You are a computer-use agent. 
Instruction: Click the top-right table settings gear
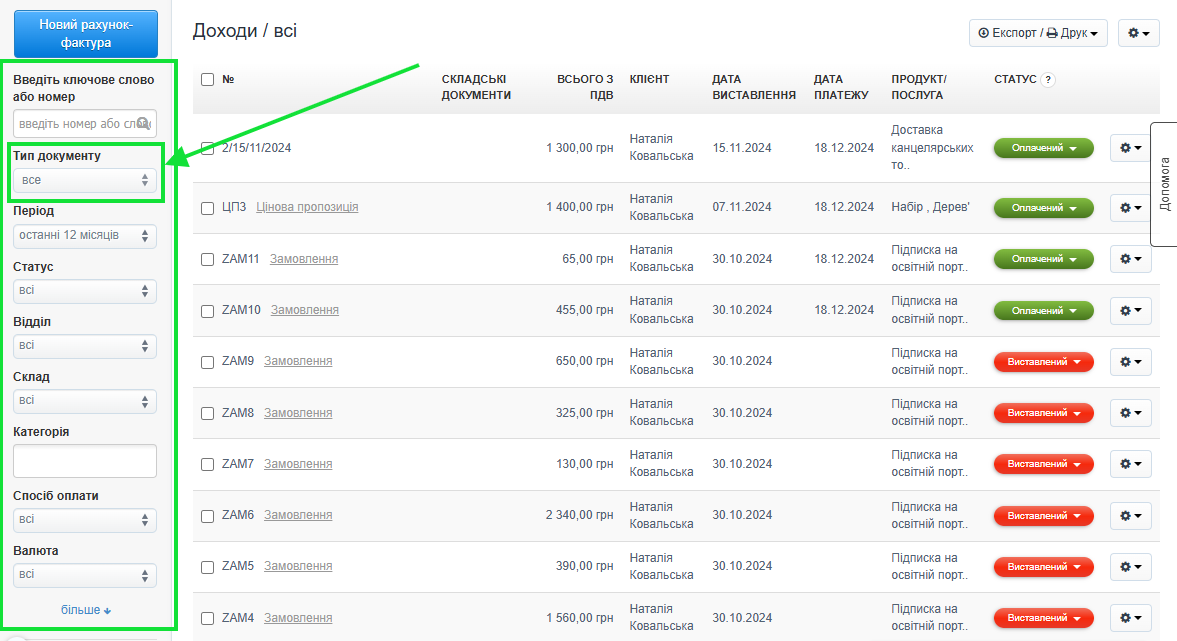tap(1138, 33)
